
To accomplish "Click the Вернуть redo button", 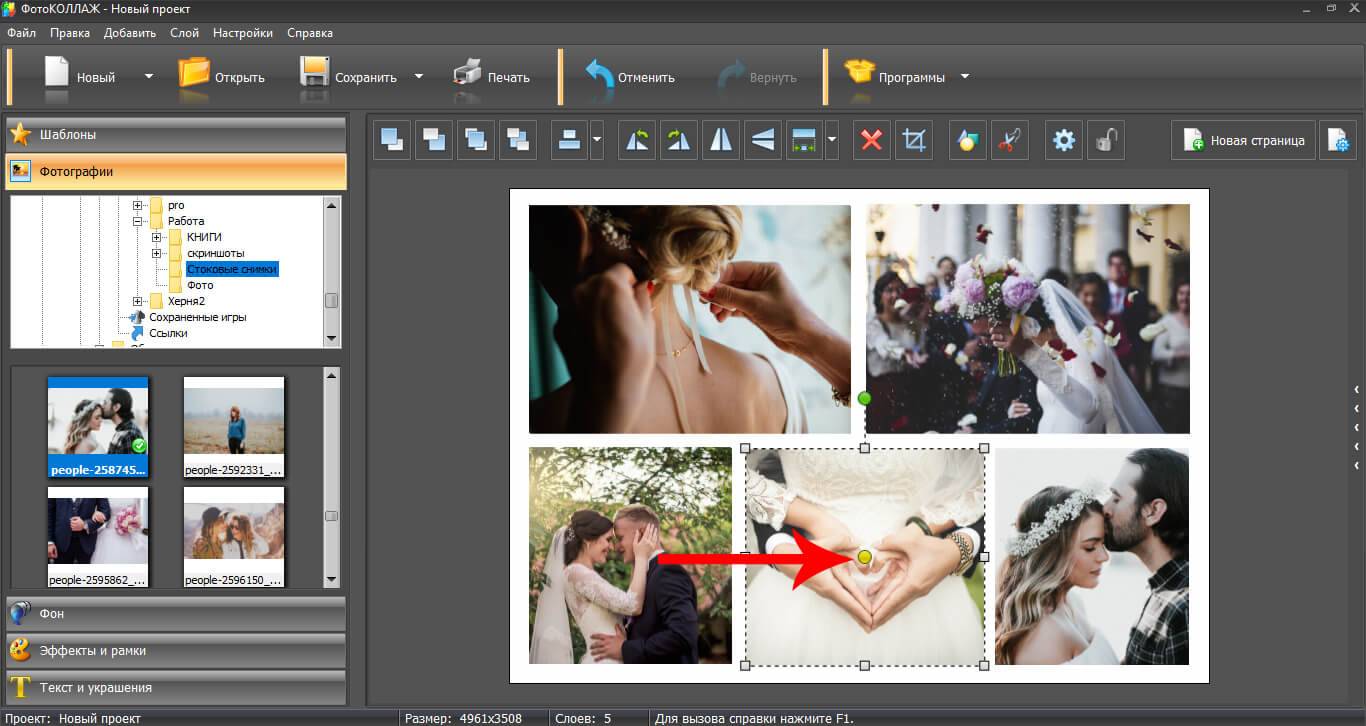I will [x=757, y=77].
